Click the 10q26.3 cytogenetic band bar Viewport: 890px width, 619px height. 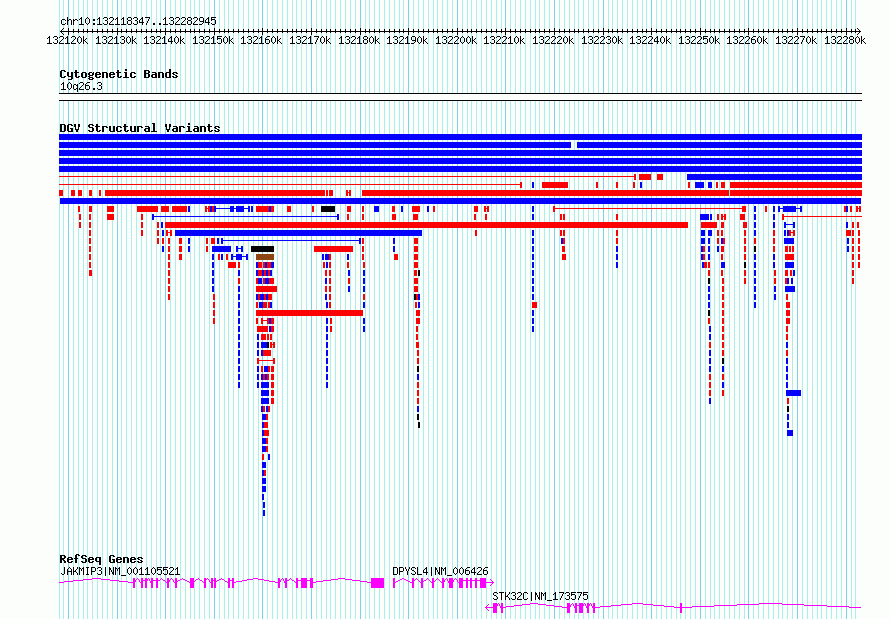[x=460, y=97]
